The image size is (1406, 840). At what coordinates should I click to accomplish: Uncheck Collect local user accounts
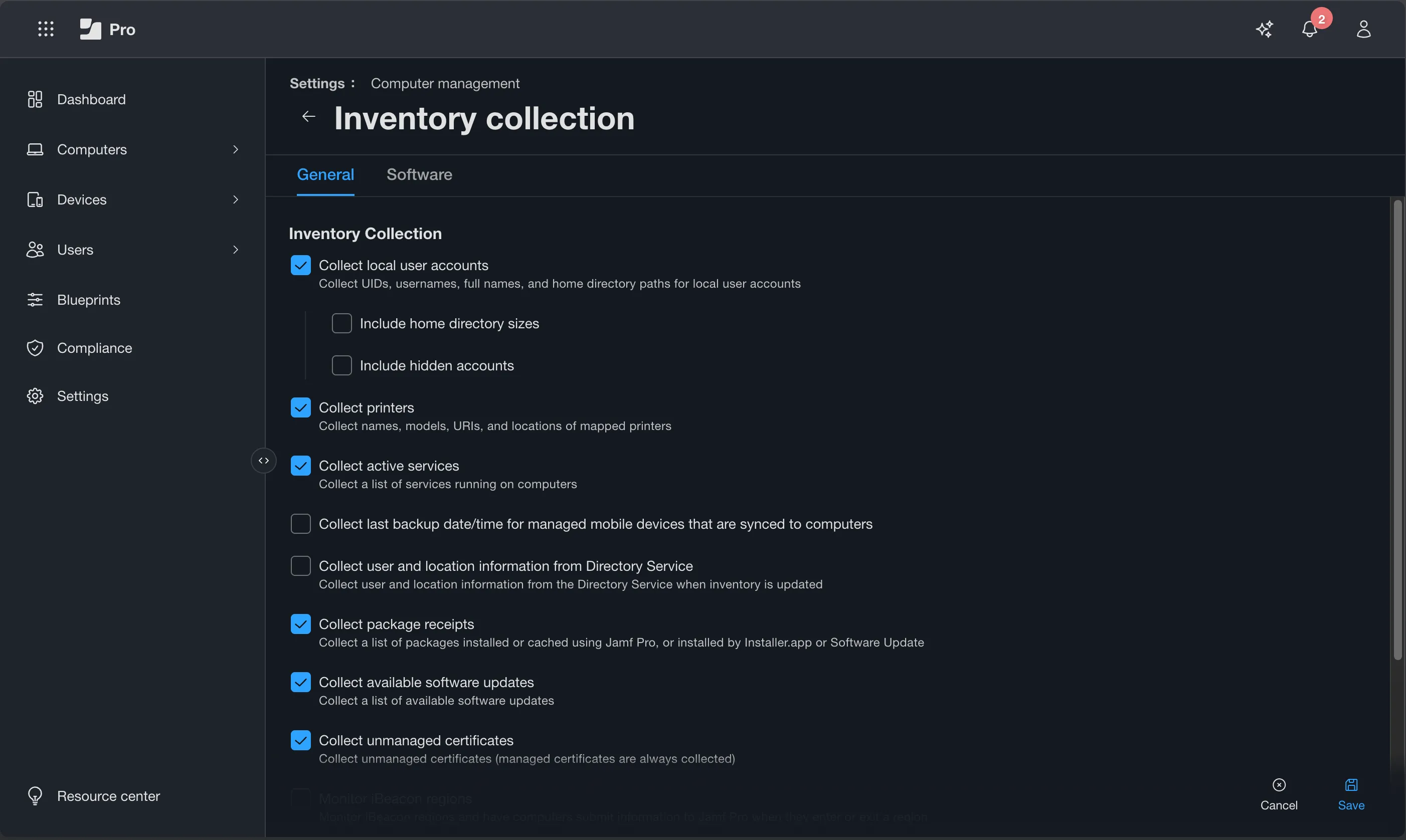pos(301,266)
